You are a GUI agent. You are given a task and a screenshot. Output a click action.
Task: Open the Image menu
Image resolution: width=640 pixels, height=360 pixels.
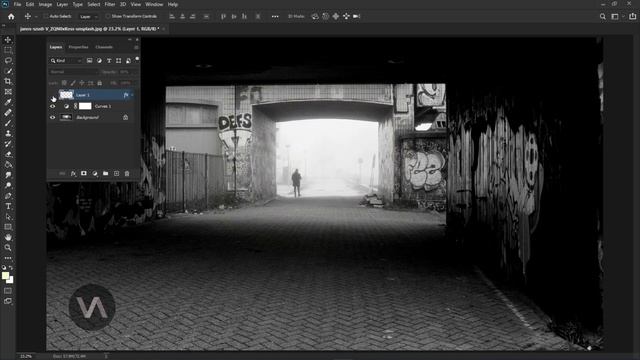click(x=45, y=4)
